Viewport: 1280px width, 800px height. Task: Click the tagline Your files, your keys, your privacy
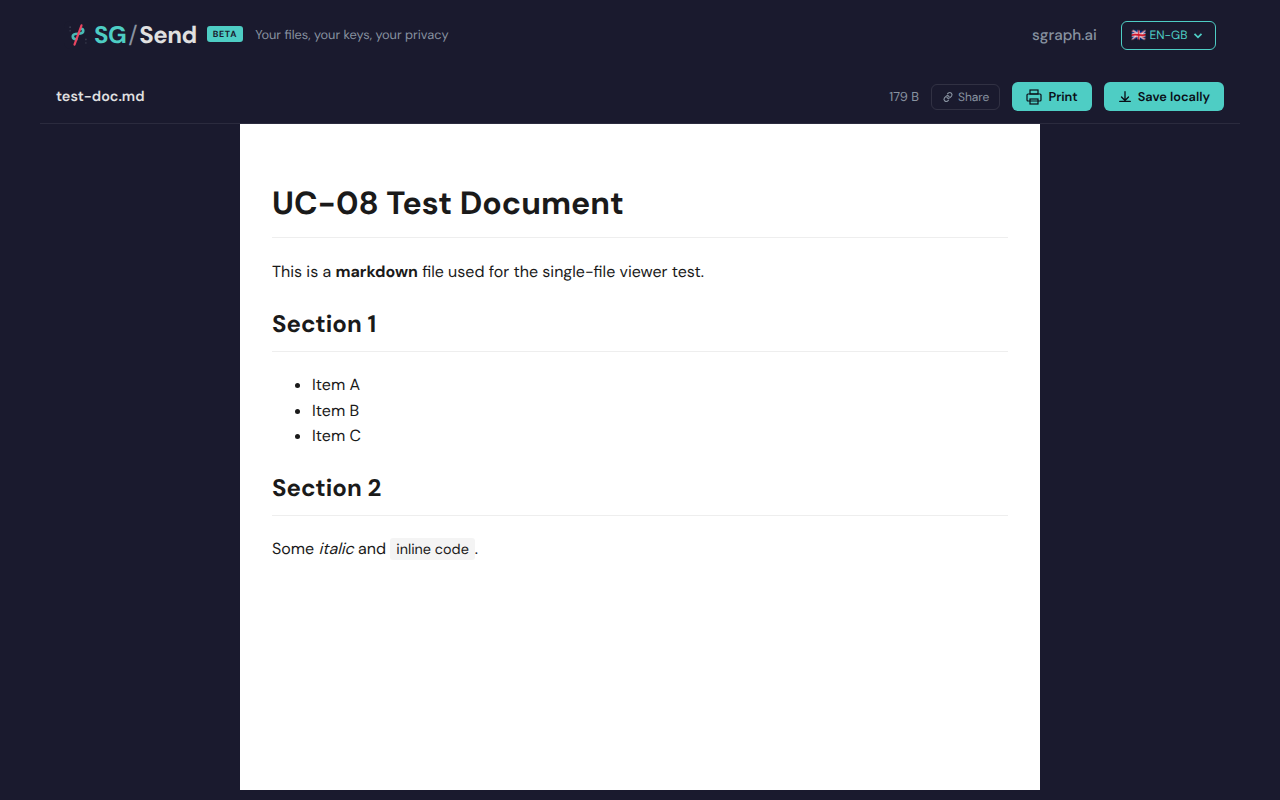click(x=351, y=35)
